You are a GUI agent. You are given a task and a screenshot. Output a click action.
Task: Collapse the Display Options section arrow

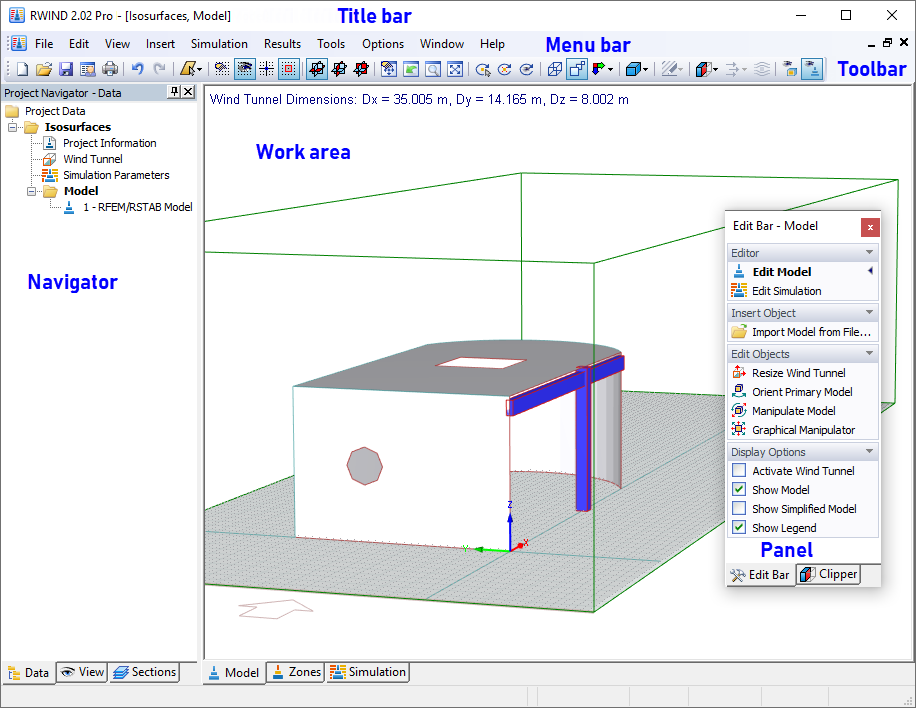coord(869,452)
